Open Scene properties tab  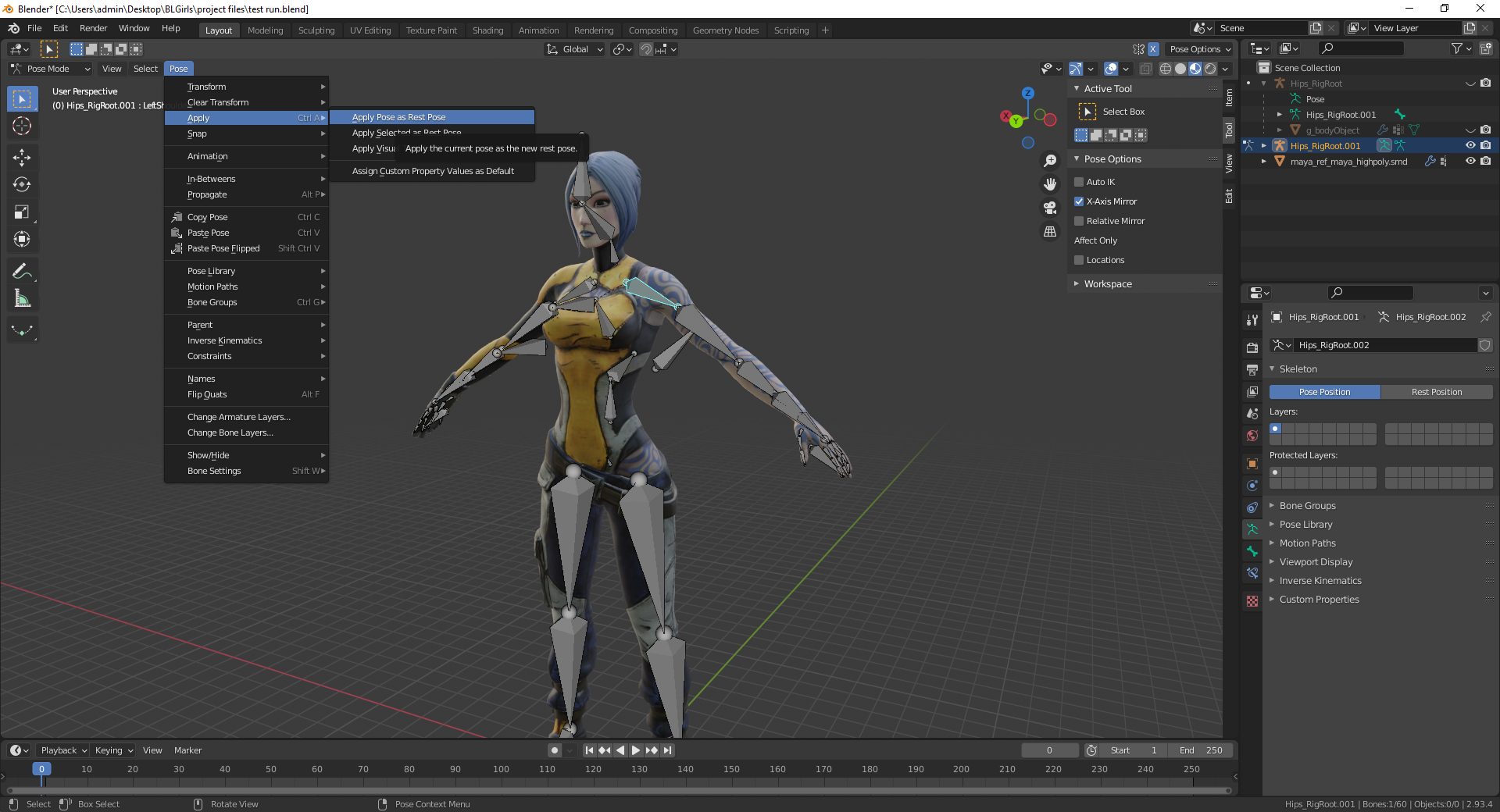click(1252, 413)
